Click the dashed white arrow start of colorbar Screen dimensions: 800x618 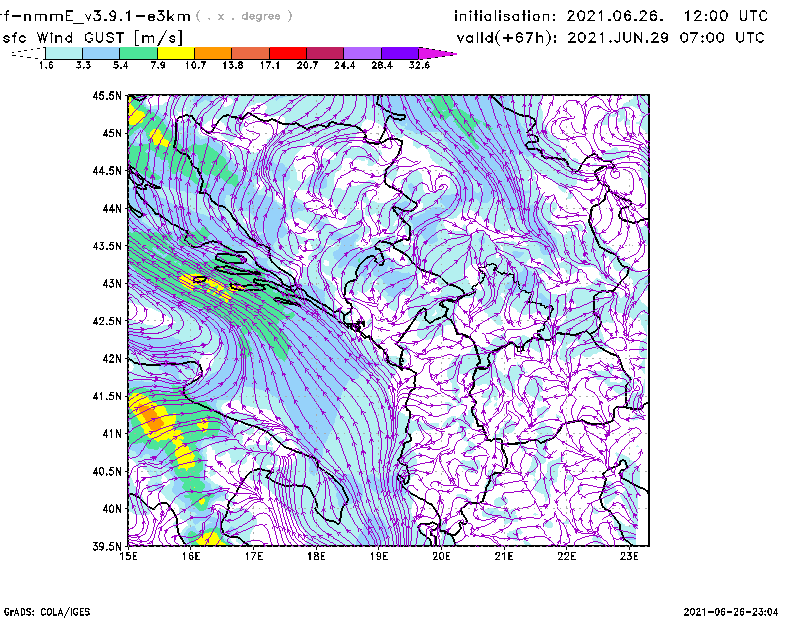(x=28, y=53)
